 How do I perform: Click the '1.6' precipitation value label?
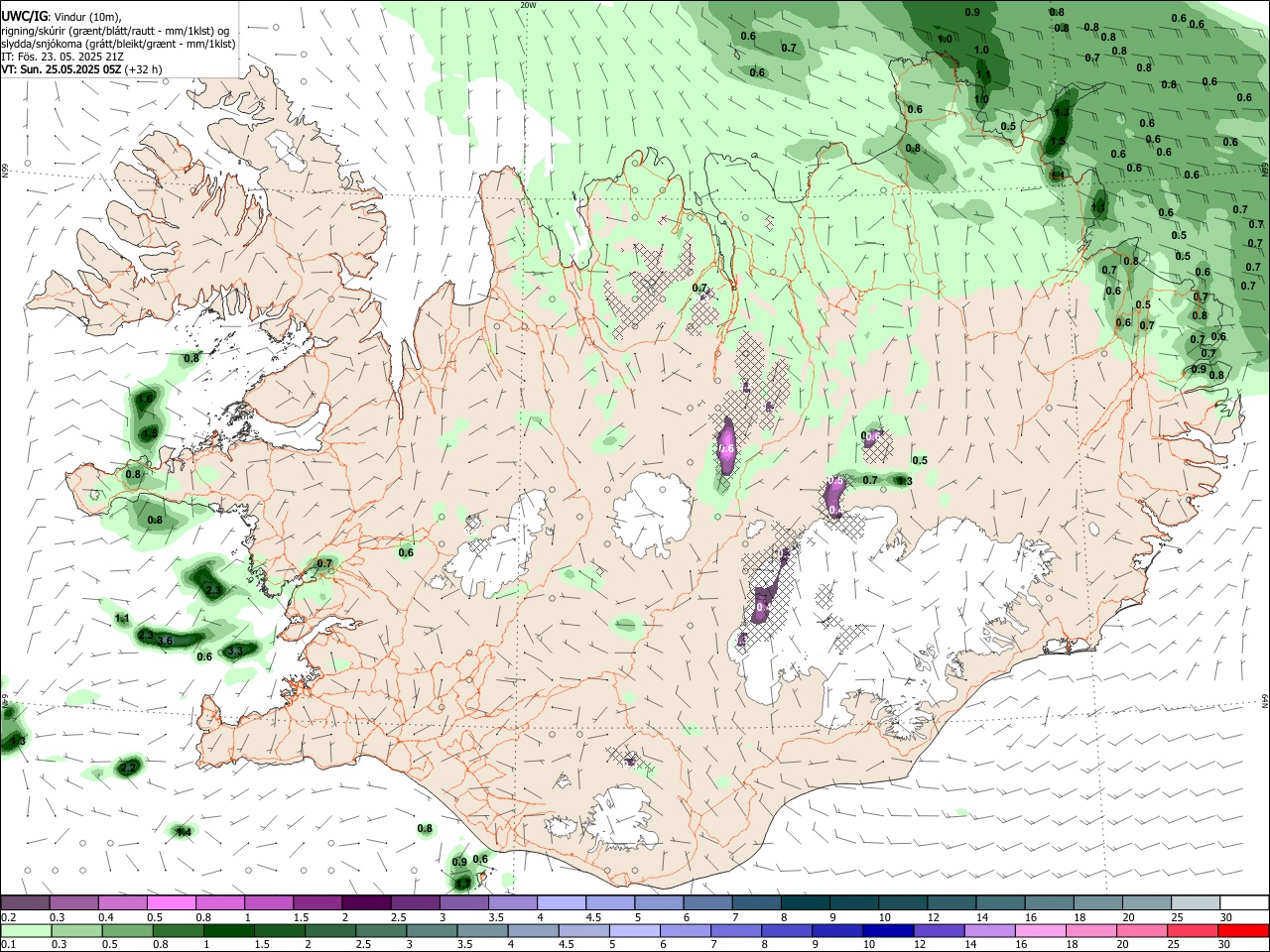click(x=146, y=400)
